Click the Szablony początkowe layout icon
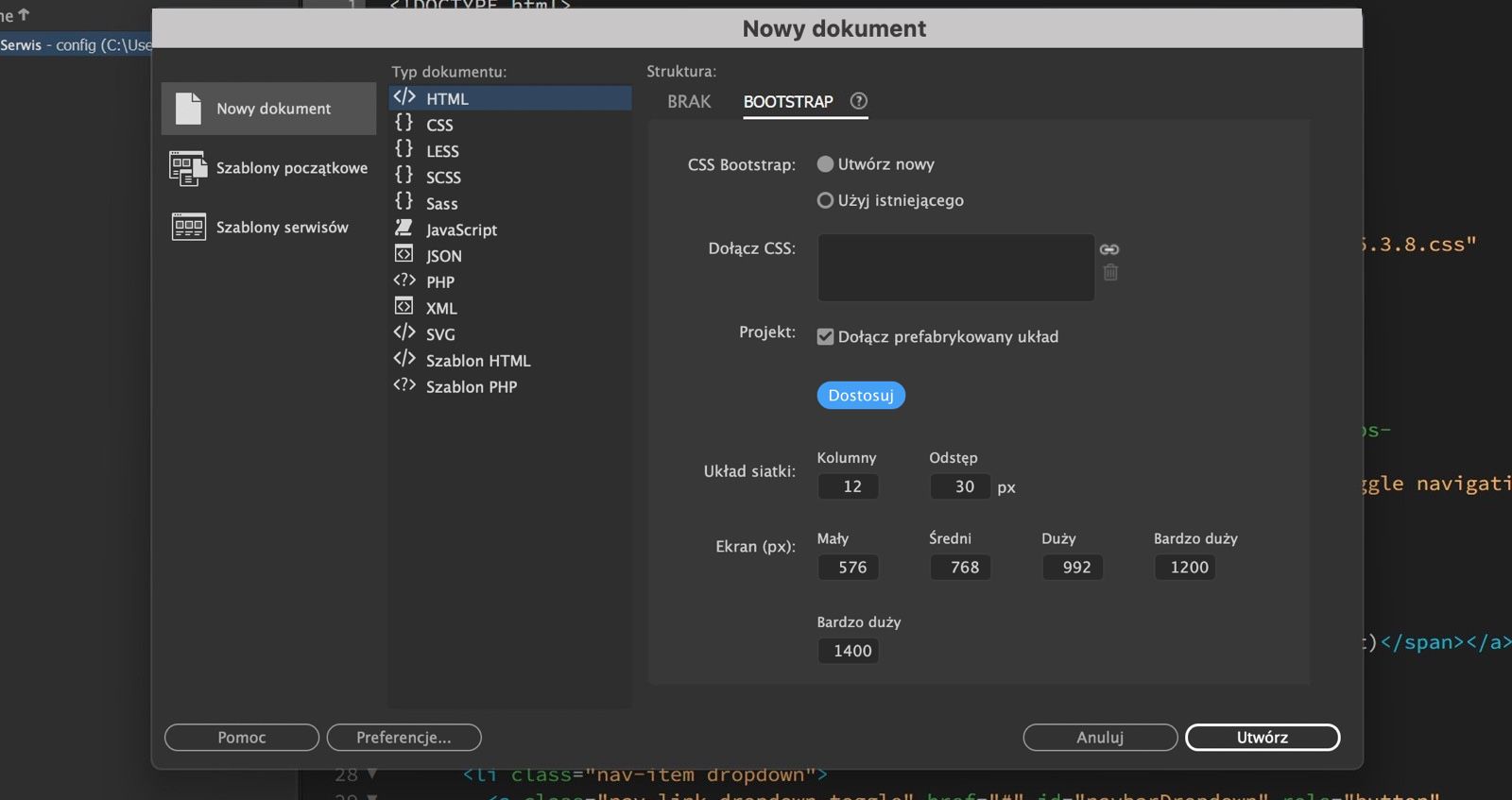1512x800 pixels. coord(188,168)
